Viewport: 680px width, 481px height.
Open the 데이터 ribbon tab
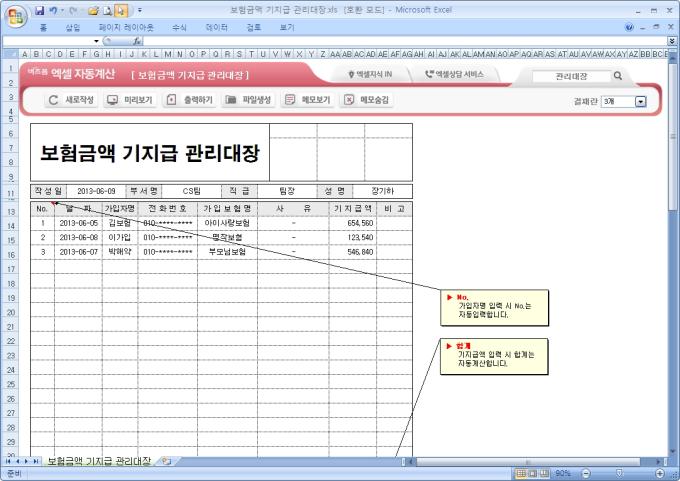[x=216, y=27]
